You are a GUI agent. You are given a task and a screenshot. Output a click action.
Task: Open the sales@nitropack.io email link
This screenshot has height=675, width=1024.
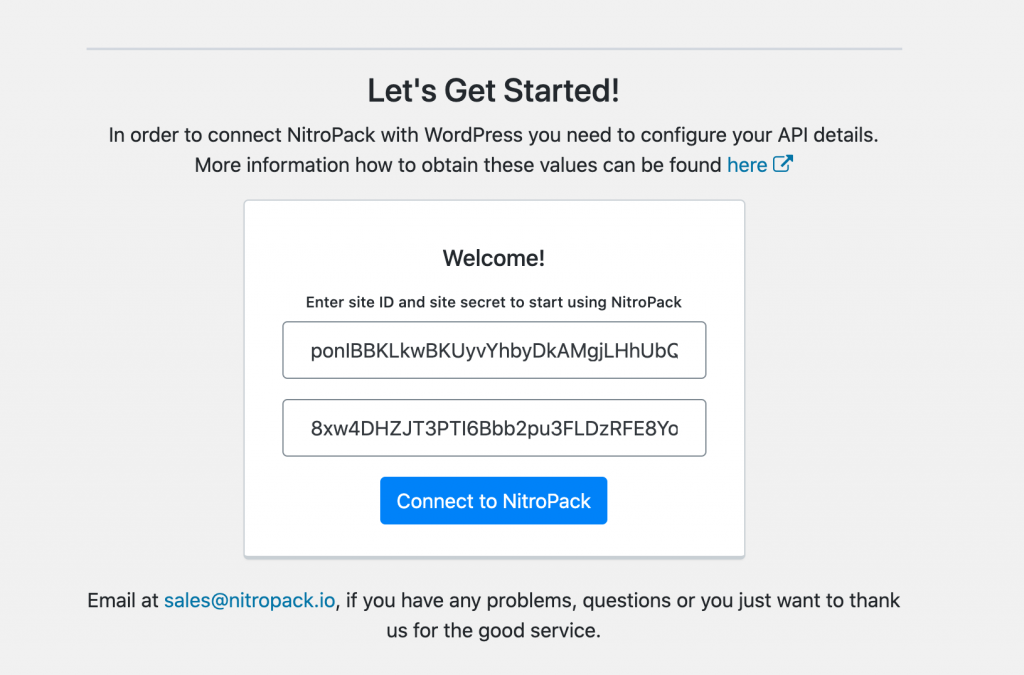coord(250,601)
